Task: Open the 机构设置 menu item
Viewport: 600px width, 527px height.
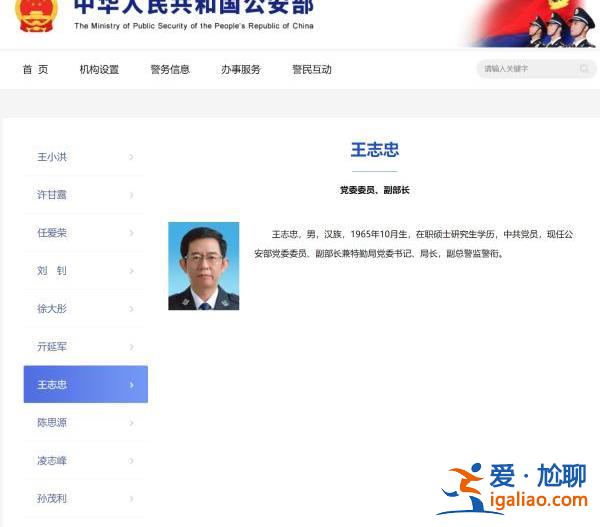Action: (99, 70)
